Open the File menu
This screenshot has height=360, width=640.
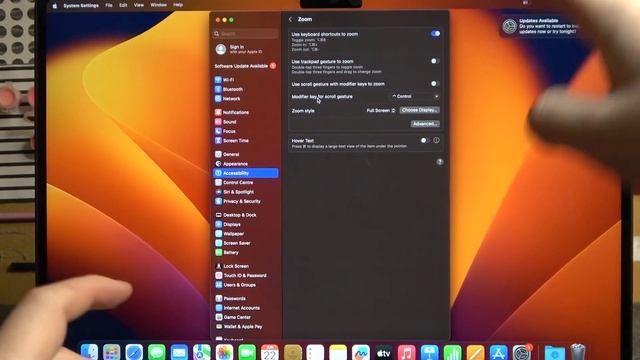pyautogui.click(x=109, y=5)
